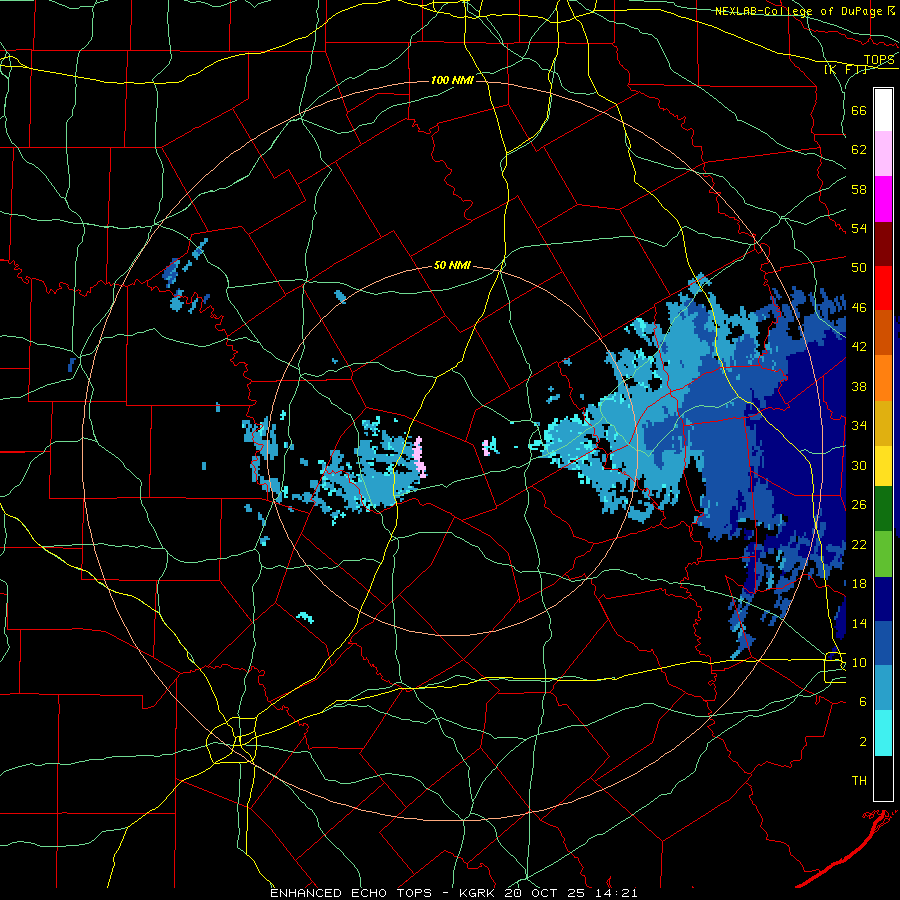Viewport: 900px width, 900px height.
Task: Click the bright red 46 kft legend swatch
Action: 883,288
